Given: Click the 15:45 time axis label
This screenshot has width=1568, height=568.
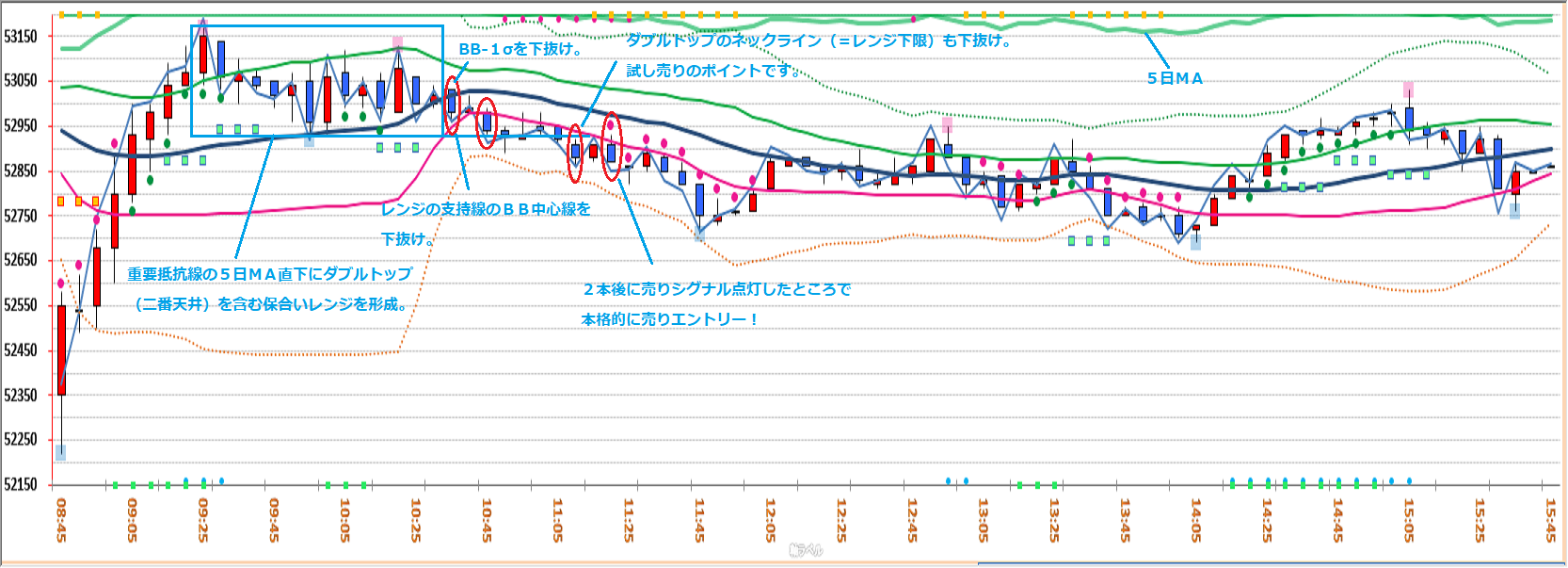Looking at the screenshot, I should click(x=1550, y=519).
